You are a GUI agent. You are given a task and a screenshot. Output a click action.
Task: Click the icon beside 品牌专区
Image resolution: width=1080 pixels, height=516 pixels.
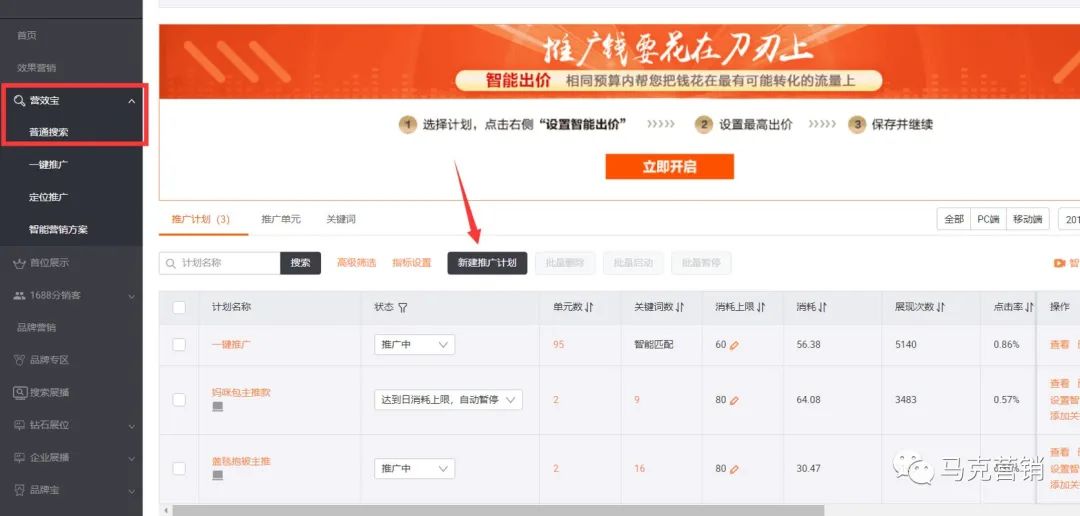tap(19, 360)
